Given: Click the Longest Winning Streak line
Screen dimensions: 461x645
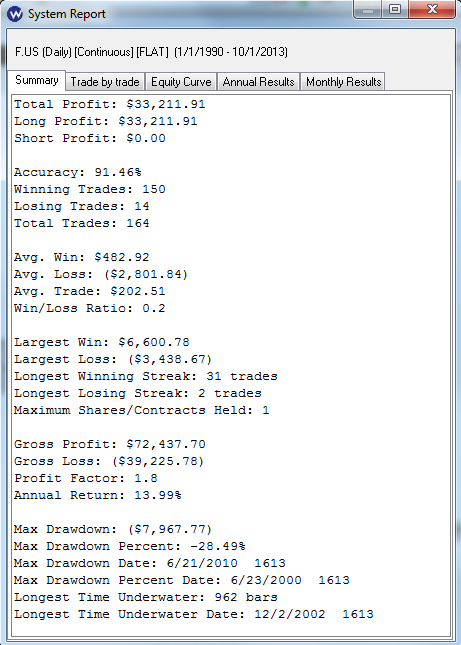Looking at the screenshot, I should coord(146,376).
